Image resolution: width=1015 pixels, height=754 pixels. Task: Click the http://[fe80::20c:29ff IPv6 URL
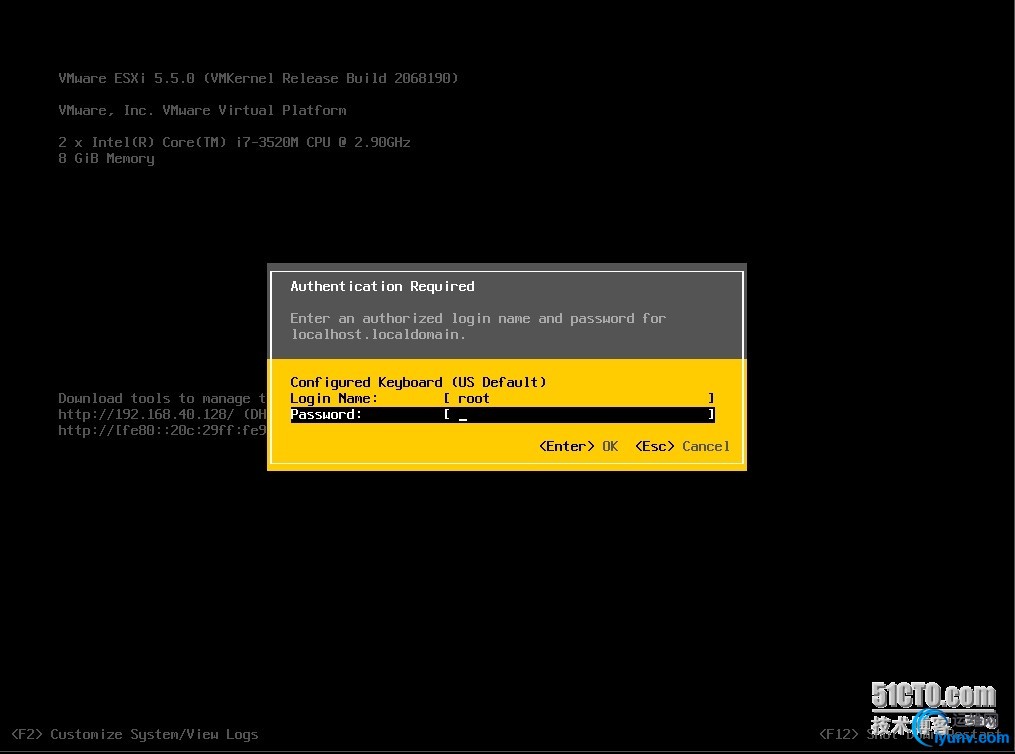point(162,430)
